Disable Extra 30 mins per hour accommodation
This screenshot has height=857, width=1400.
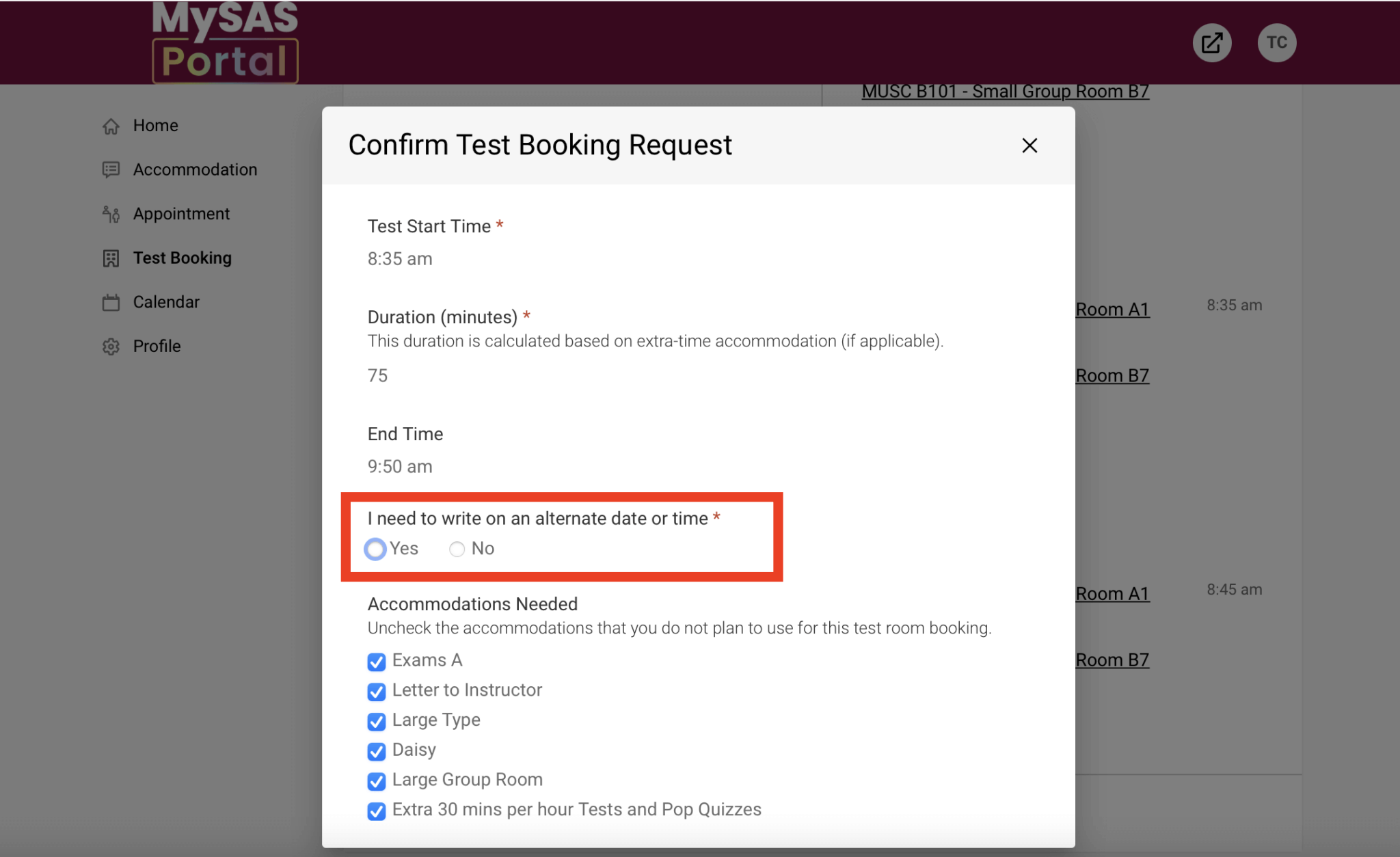coord(377,811)
